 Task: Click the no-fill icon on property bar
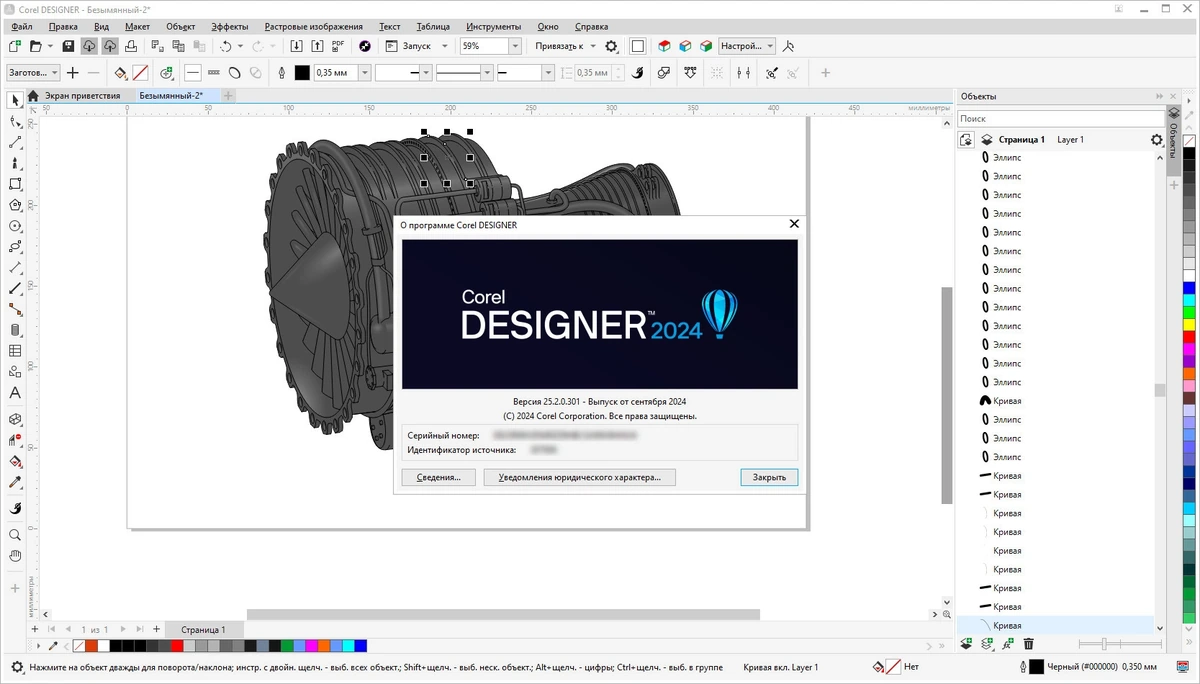pos(141,73)
